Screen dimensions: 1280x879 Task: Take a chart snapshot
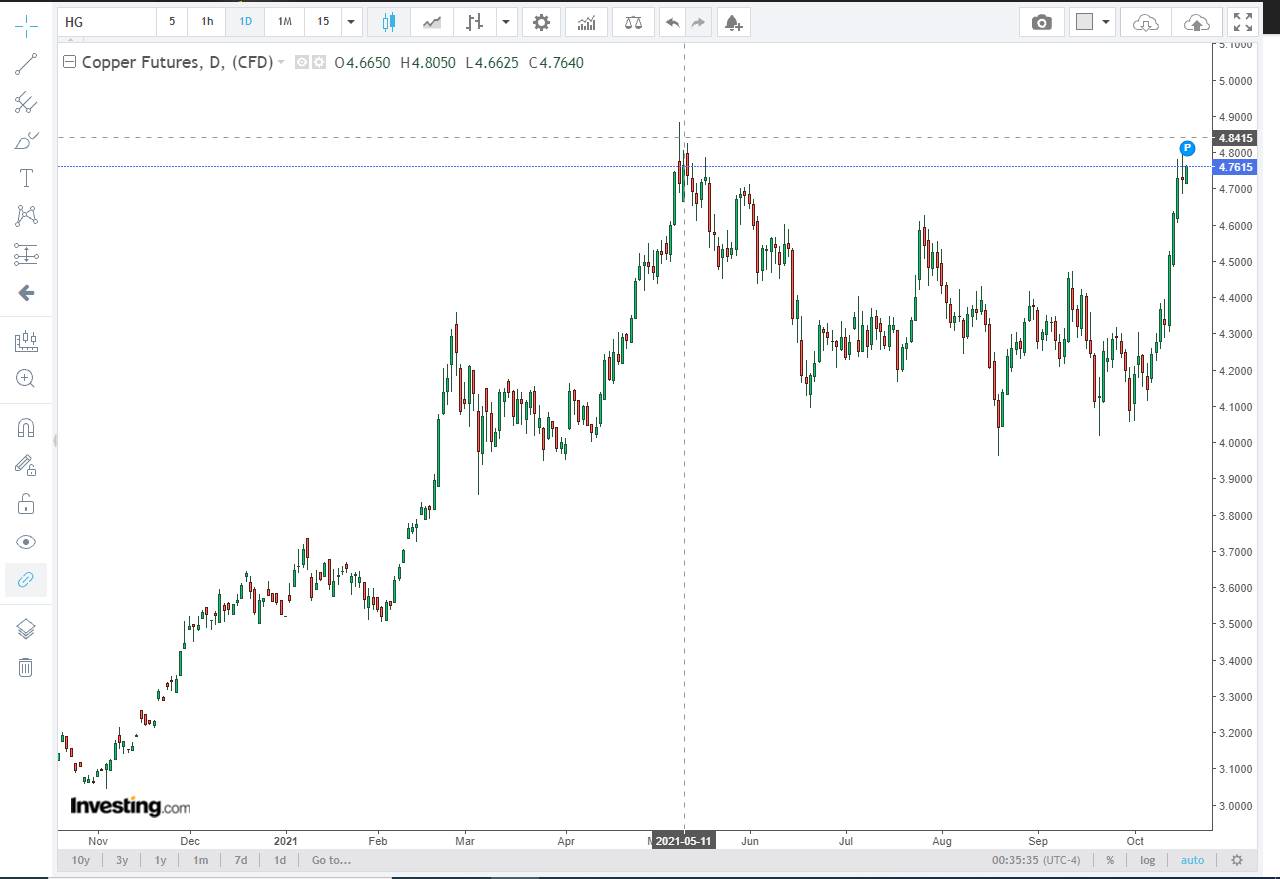click(x=1041, y=21)
